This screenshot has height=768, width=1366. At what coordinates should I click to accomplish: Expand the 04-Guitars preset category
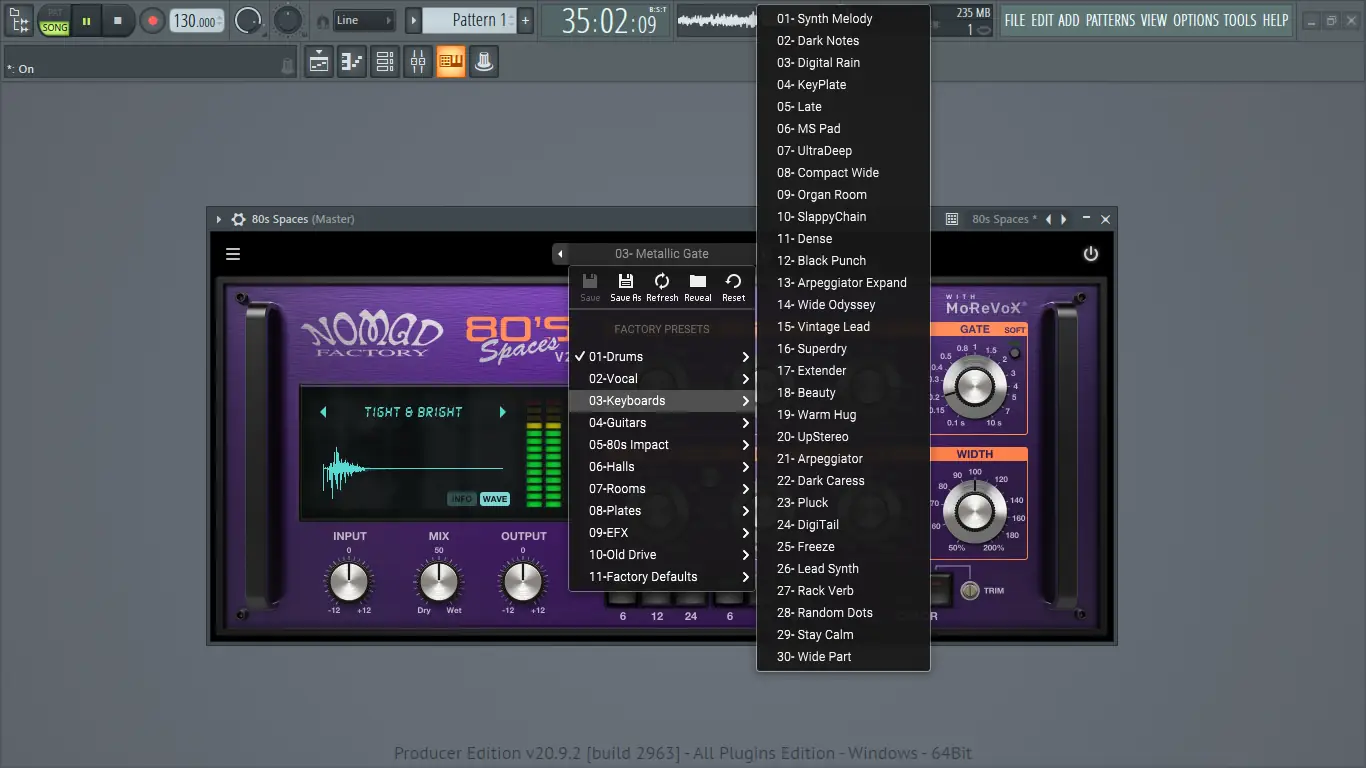pos(662,423)
